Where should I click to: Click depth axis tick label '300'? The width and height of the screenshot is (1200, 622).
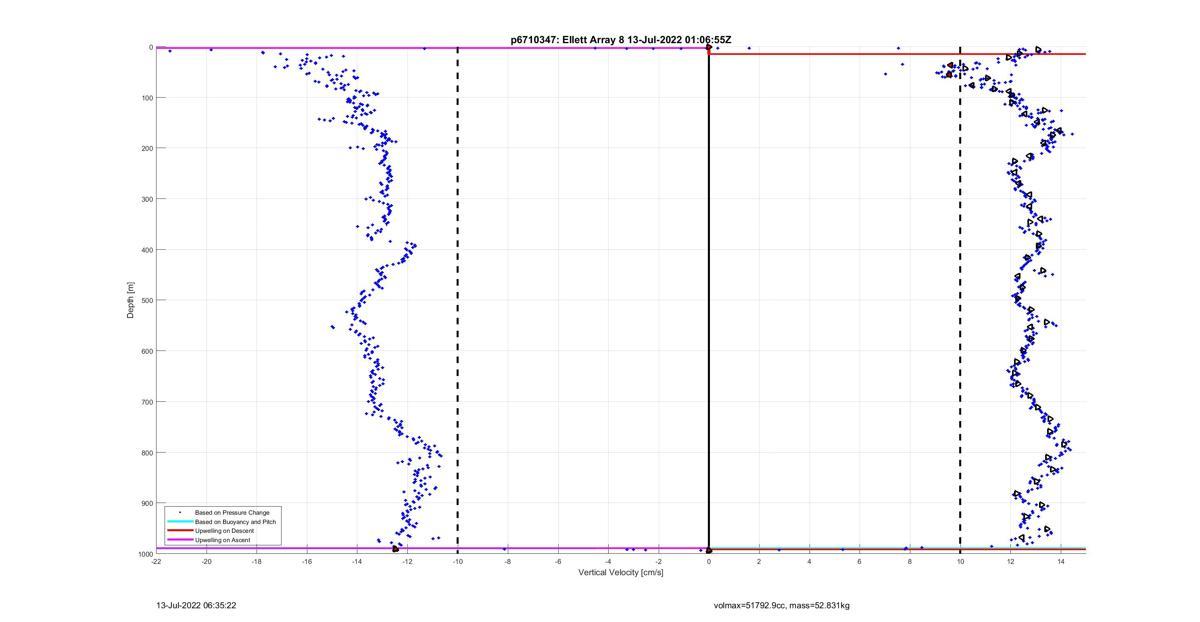[x=146, y=199]
